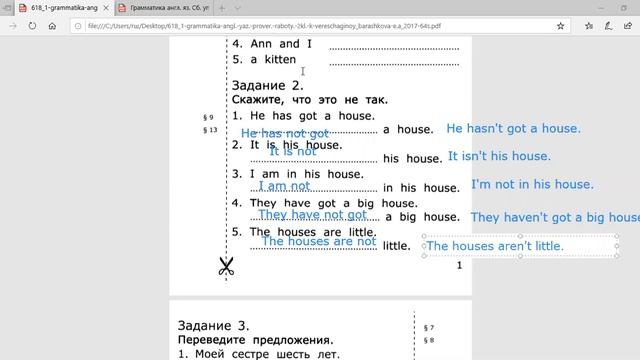Switch to the Грамматика англ. яз. tab
This screenshot has height=360, width=640.
pos(164,8)
